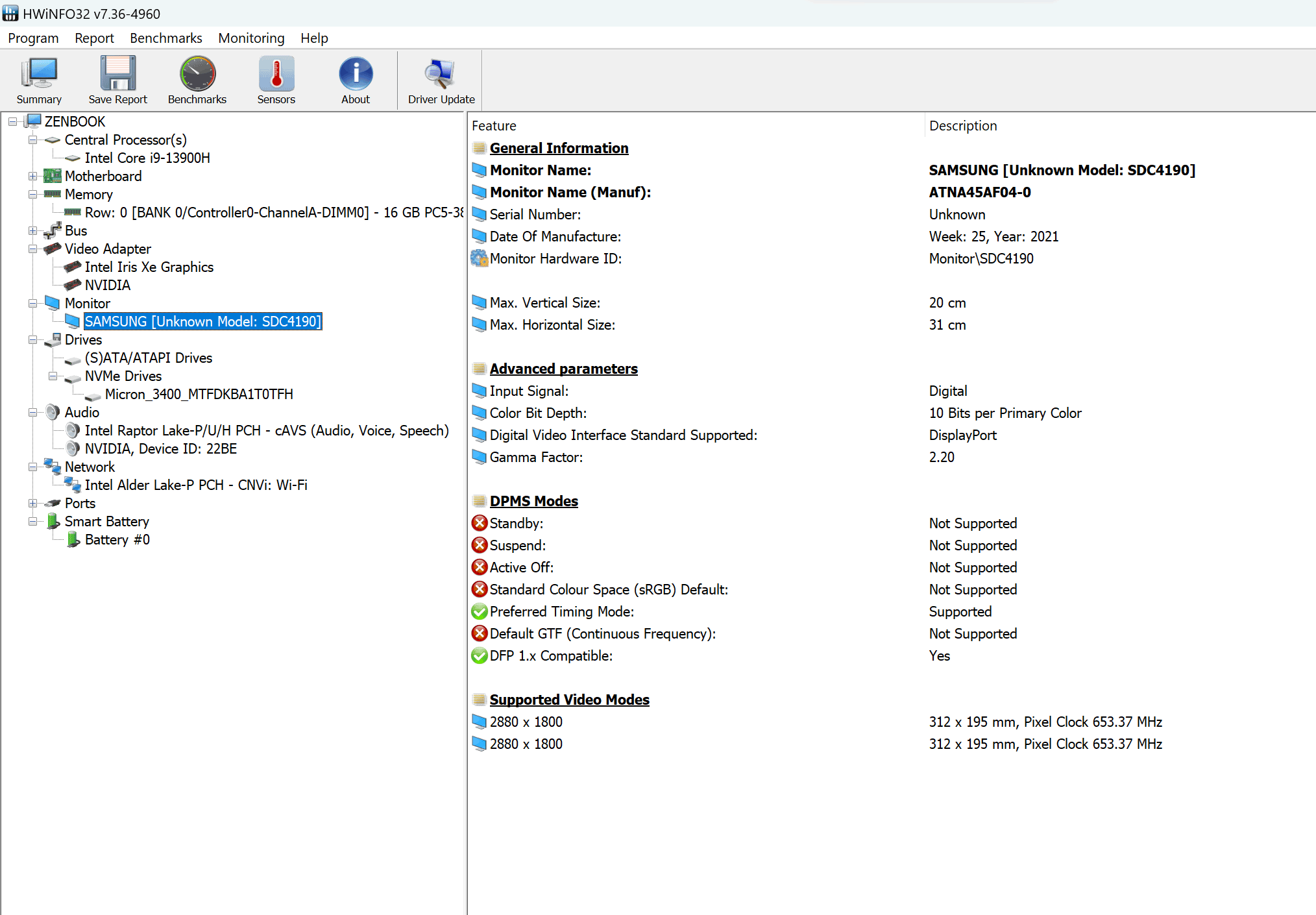Collapse the Memory node
Screen dimensions: 1316x915
(32, 194)
